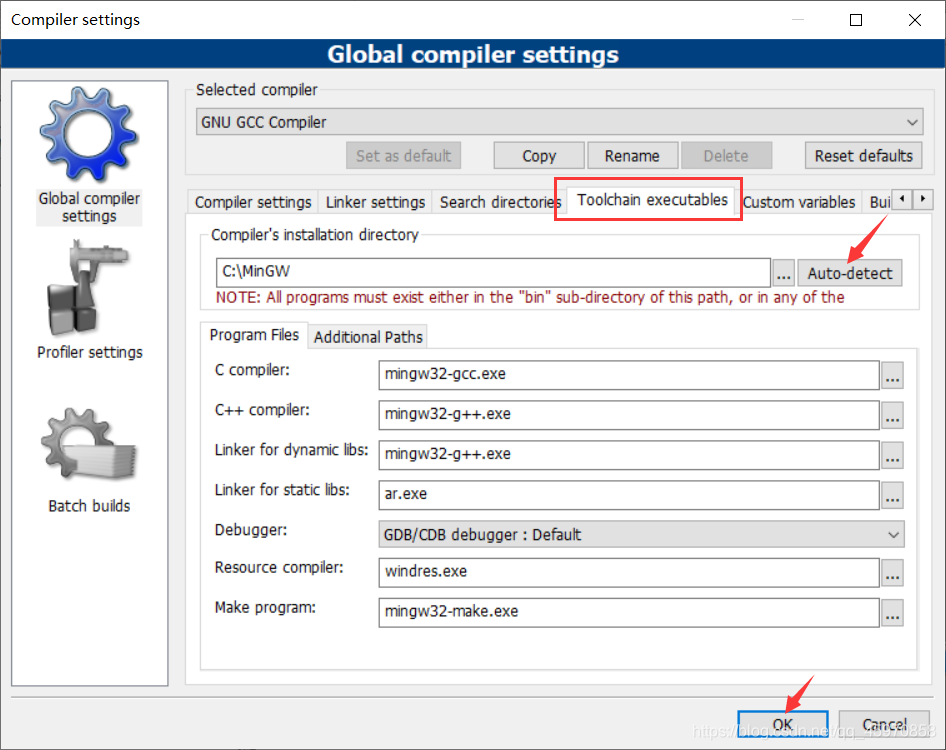The width and height of the screenshot is (946, 750).
Task: Browse for make program executable
Action: click(892, 612)
